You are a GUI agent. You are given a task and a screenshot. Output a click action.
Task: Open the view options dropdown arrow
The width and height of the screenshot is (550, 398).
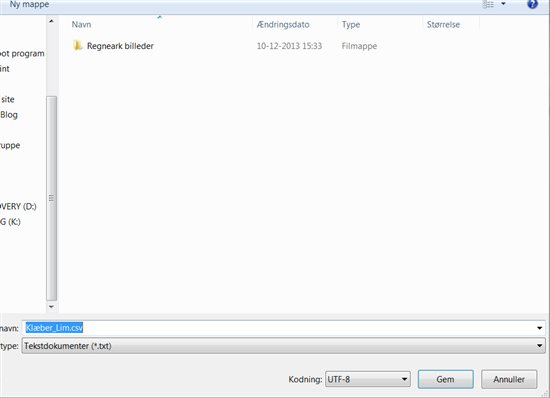503,4
